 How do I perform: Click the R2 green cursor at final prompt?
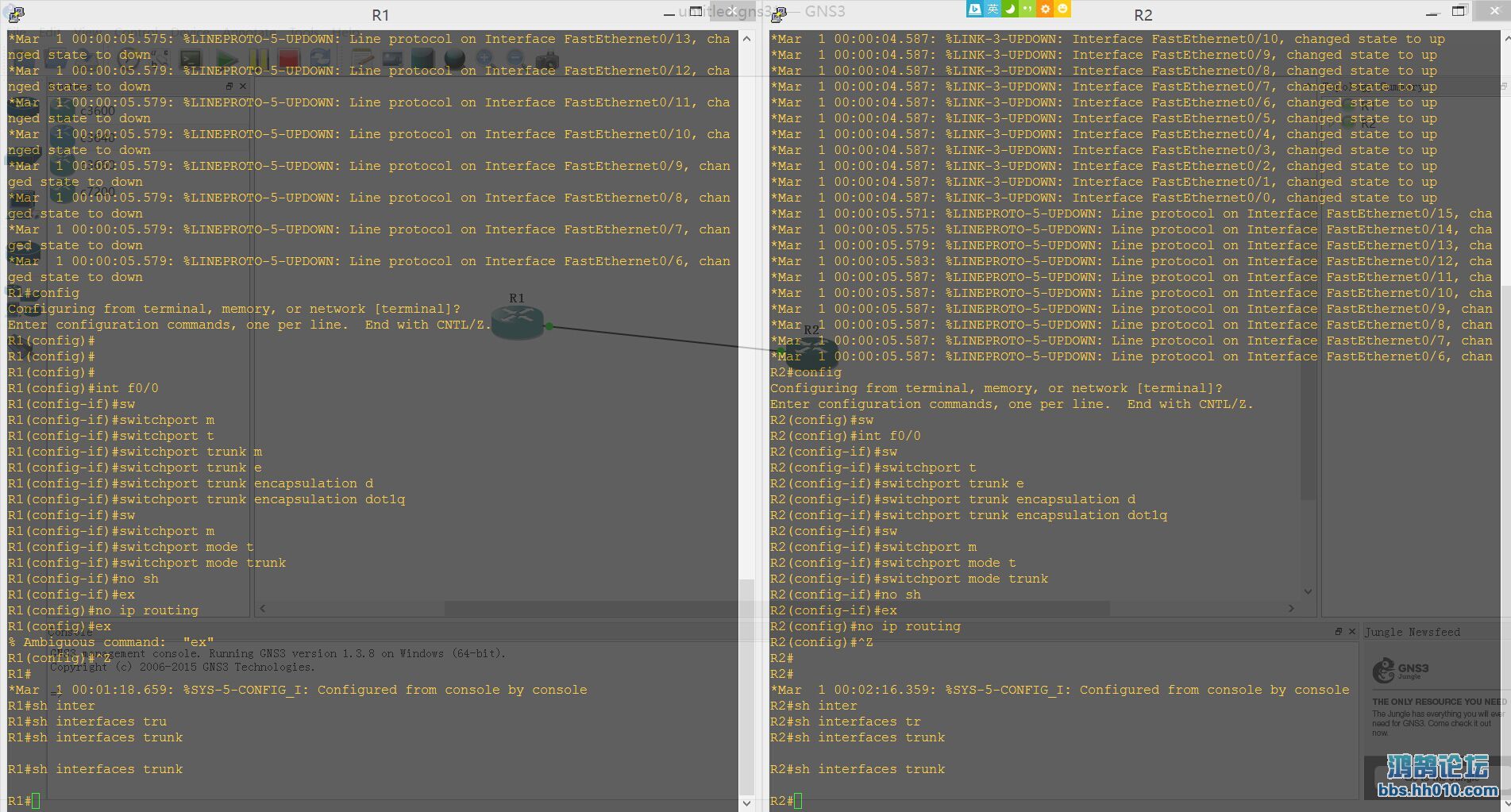point(798,801)
